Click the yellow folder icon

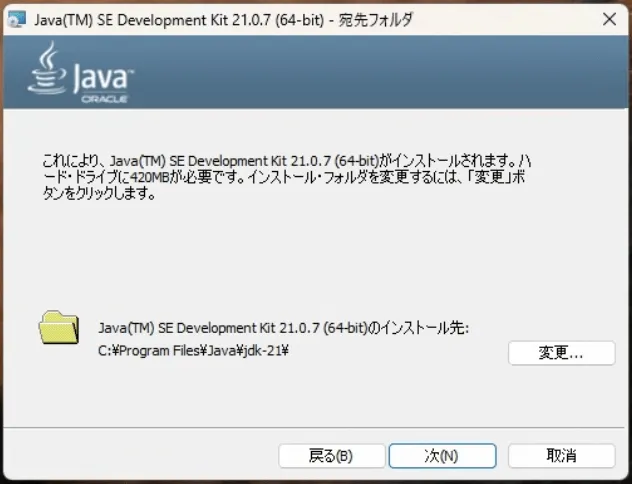tap(59, 327)
